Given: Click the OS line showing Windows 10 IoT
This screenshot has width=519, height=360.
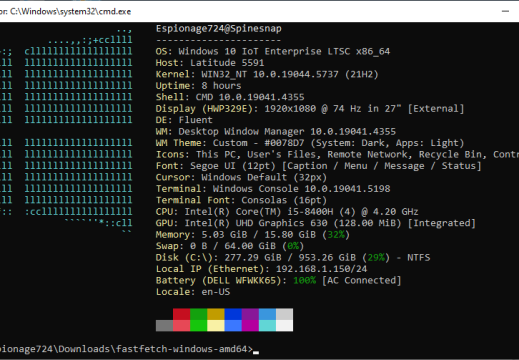Looking at the screenshot, I should [273, 51].
